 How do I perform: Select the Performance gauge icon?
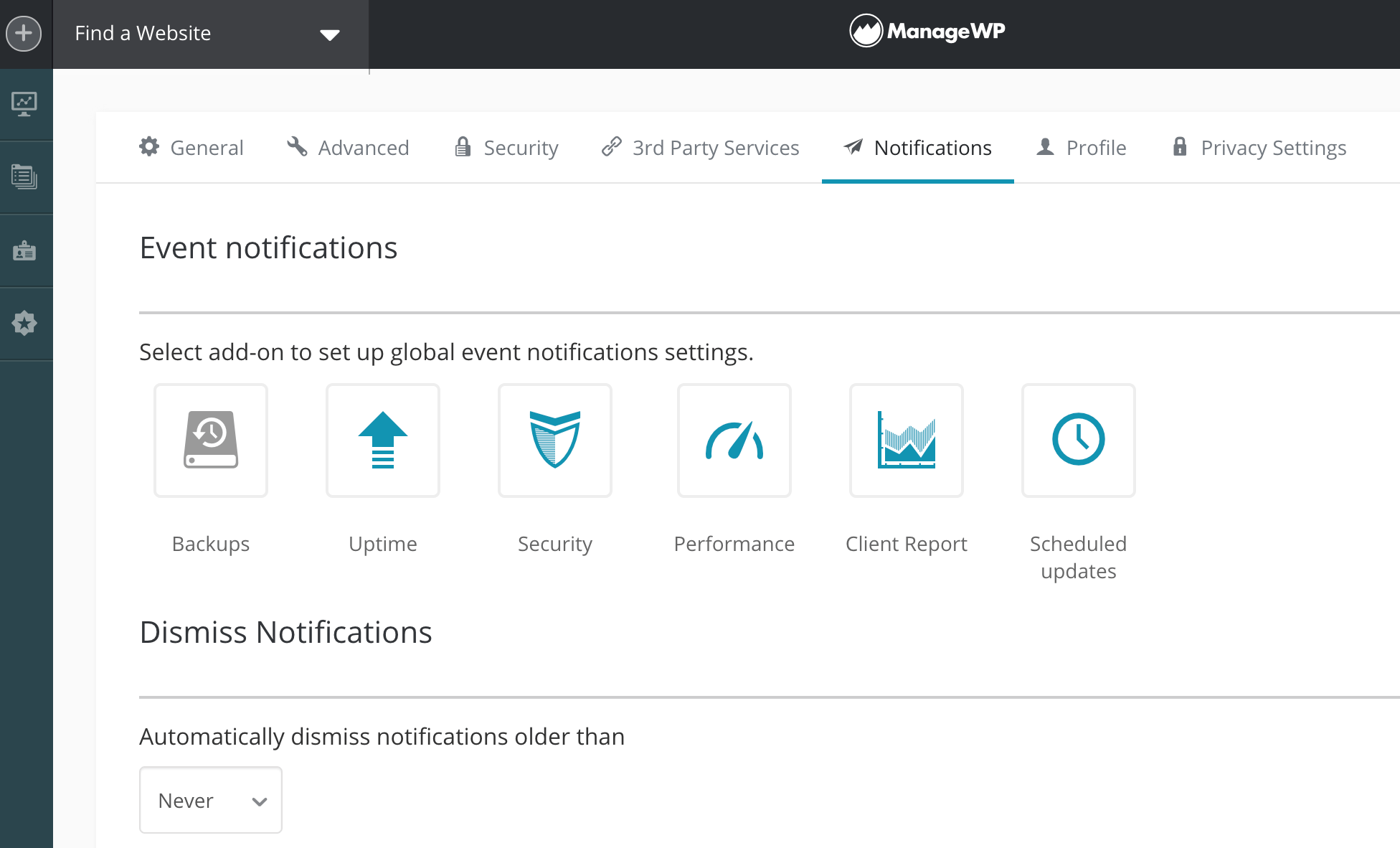734,440
